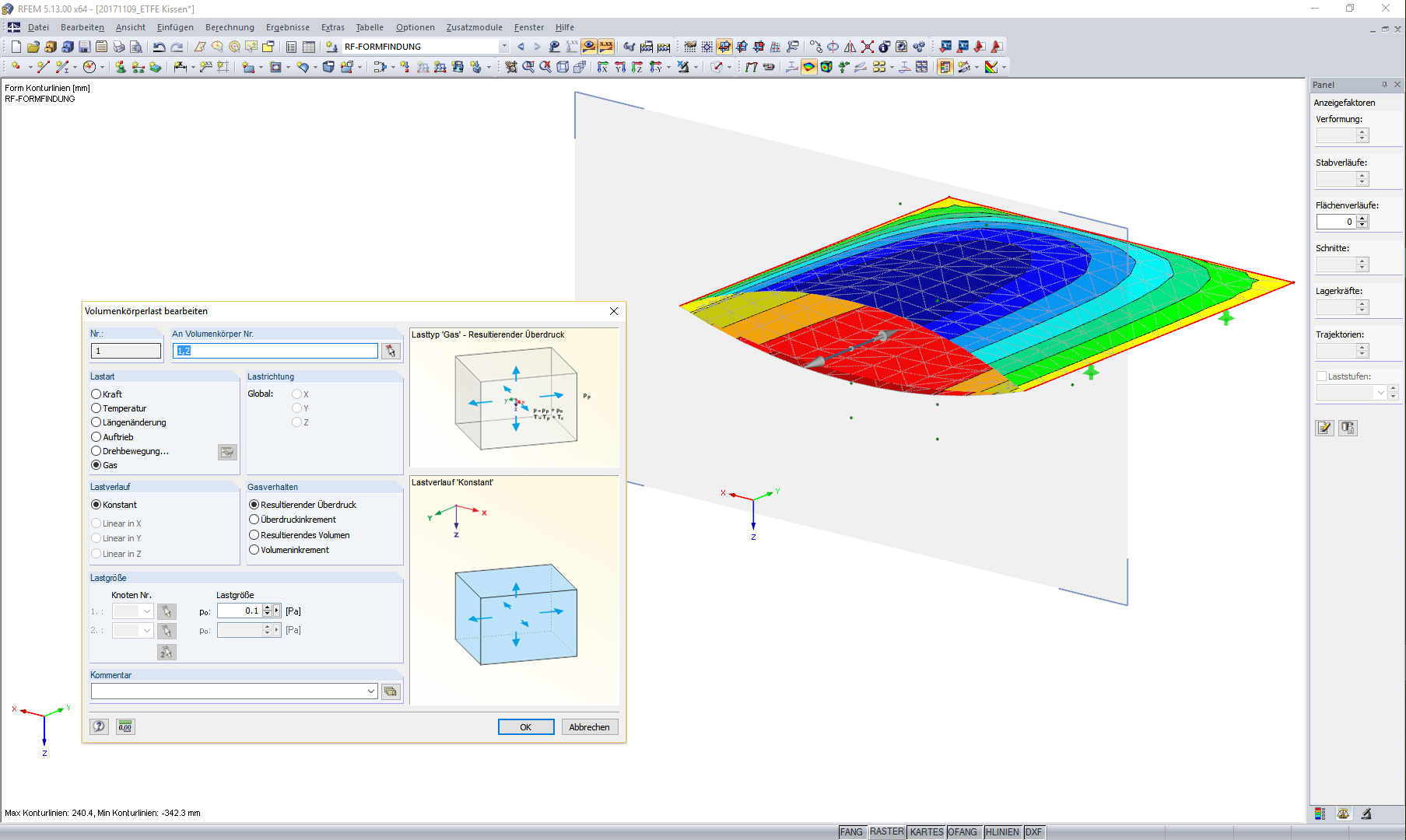Viewport: 1406px width, 840px height.
Task: Select Konstant load distribution
Action: pyautogui.click(x=114, y=505)
